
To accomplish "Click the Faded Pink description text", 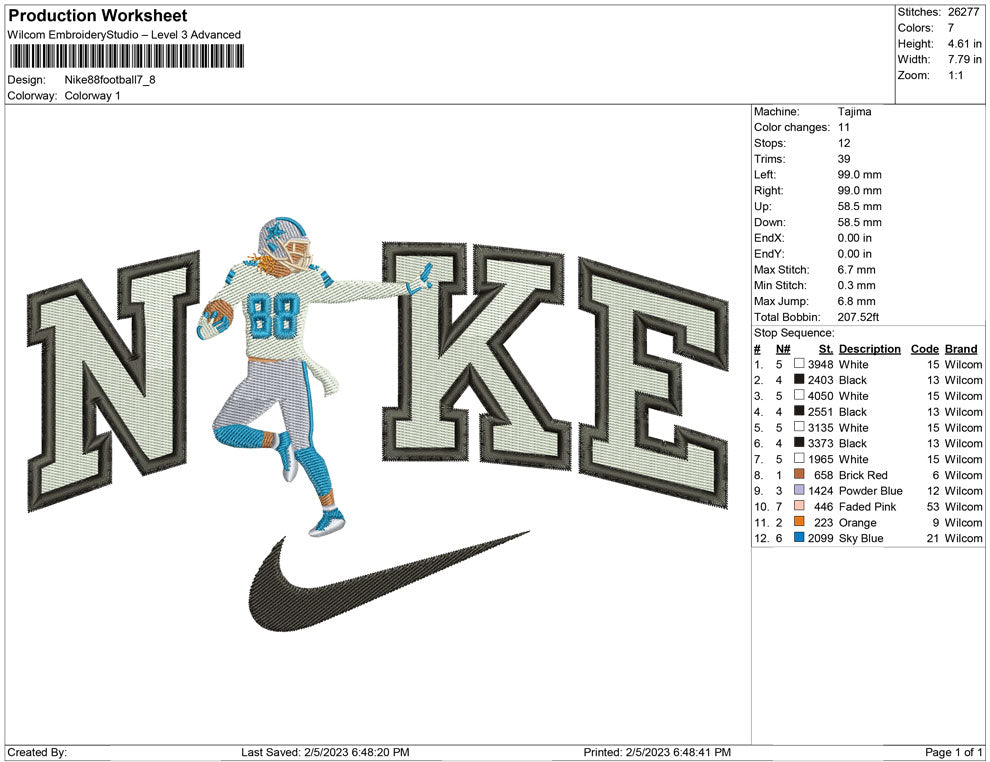I will click(868, 506).
